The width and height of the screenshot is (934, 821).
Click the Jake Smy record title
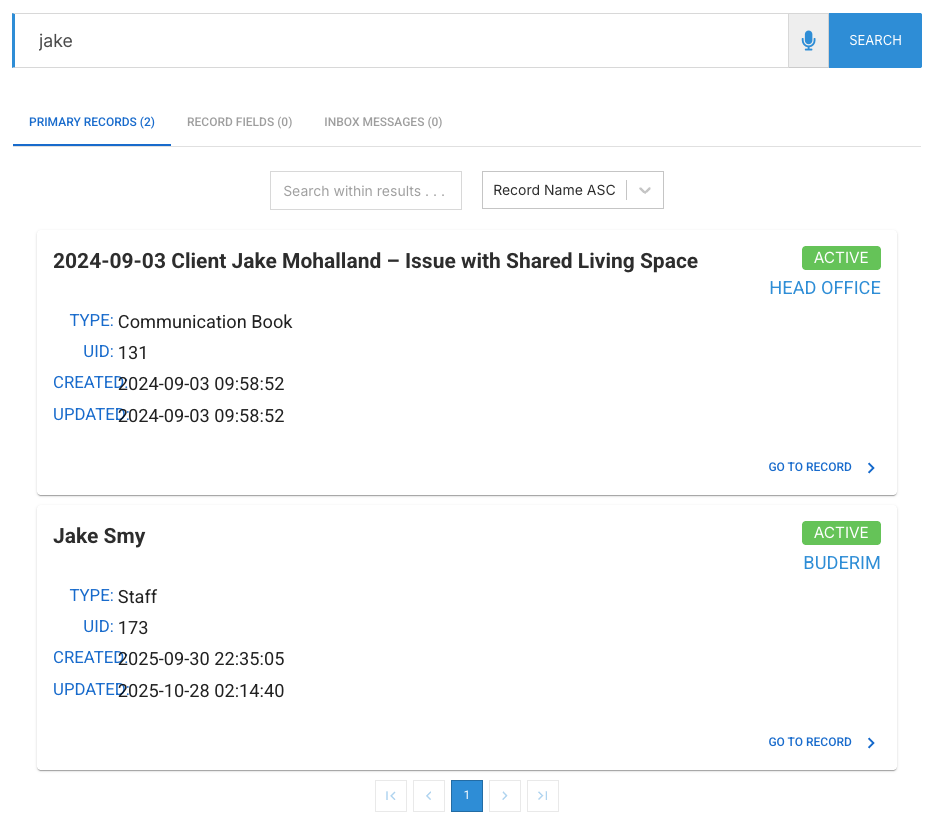click(x=99, y=536)
